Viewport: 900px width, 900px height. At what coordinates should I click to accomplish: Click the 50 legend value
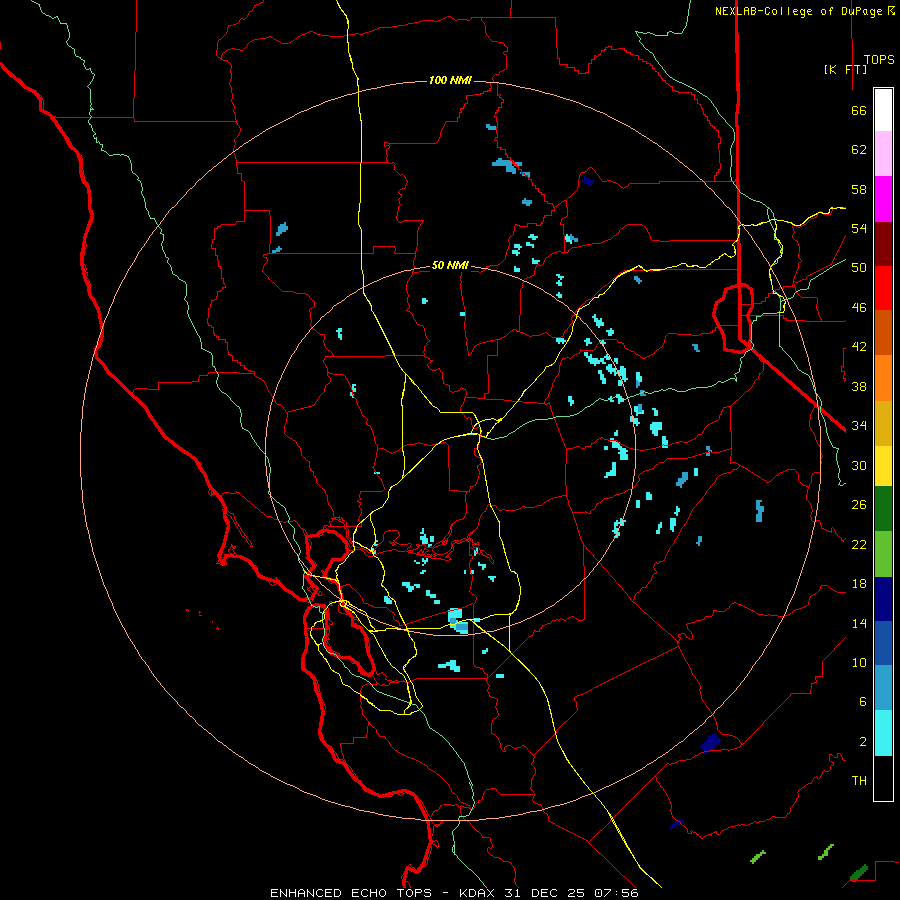tap(859, 268)
